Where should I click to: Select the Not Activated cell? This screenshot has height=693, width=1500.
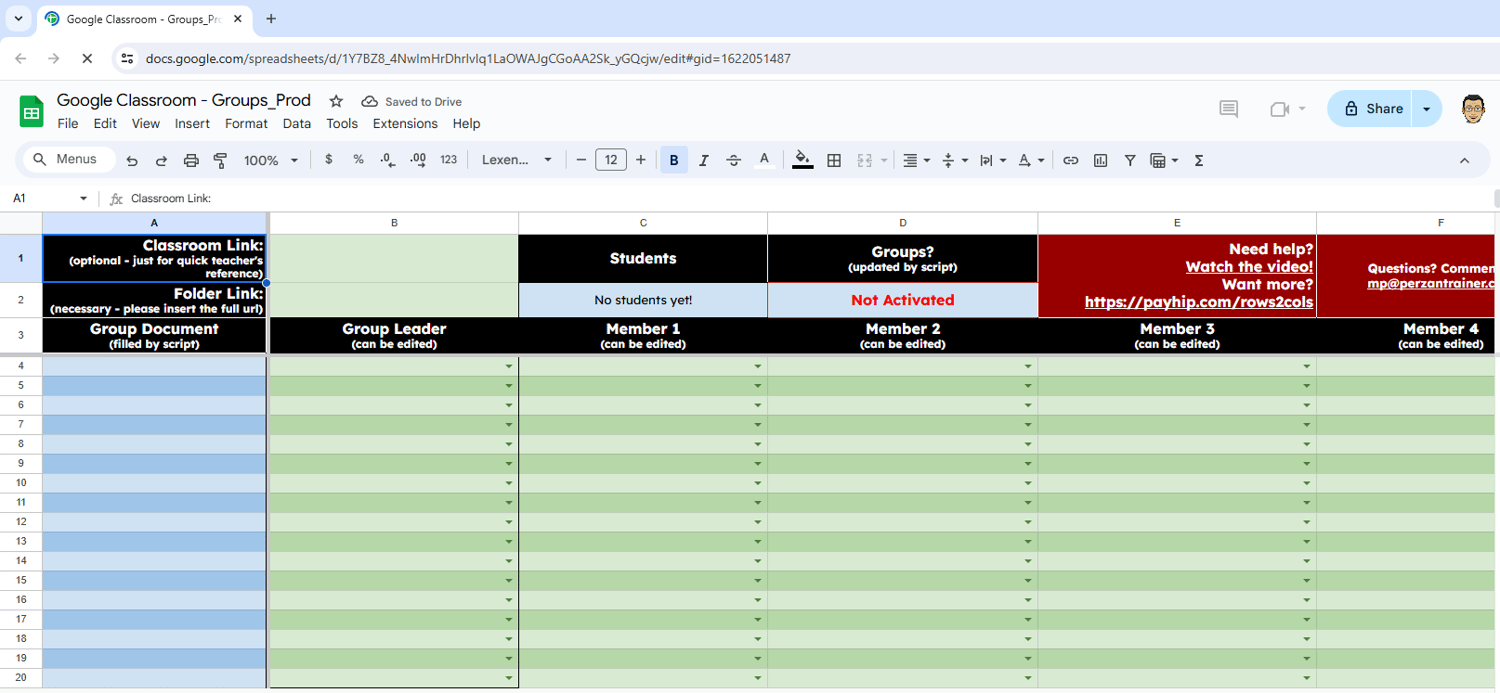coord(902,300)
